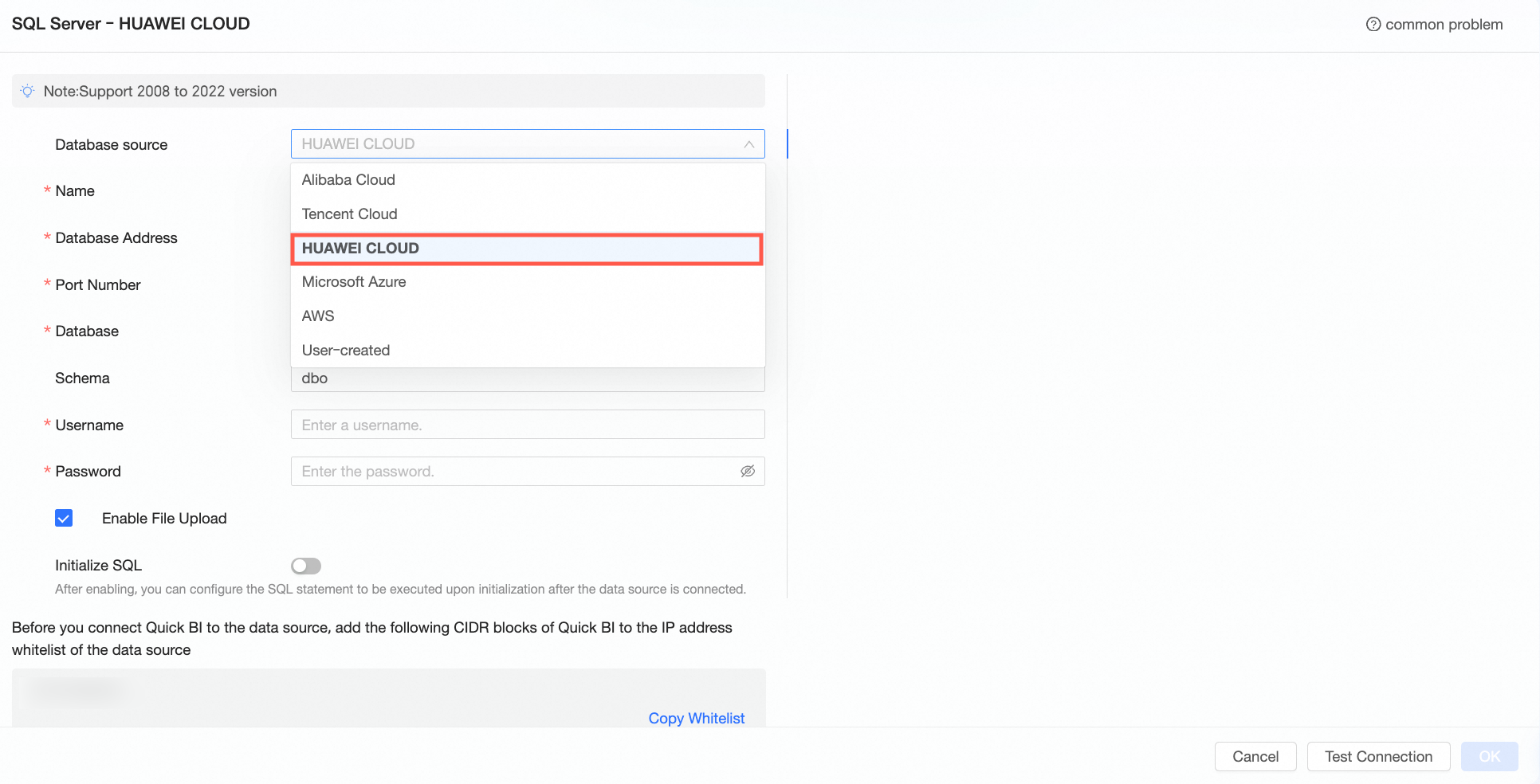Click Test Connection to verify settings

click(x=1378, y=756)
